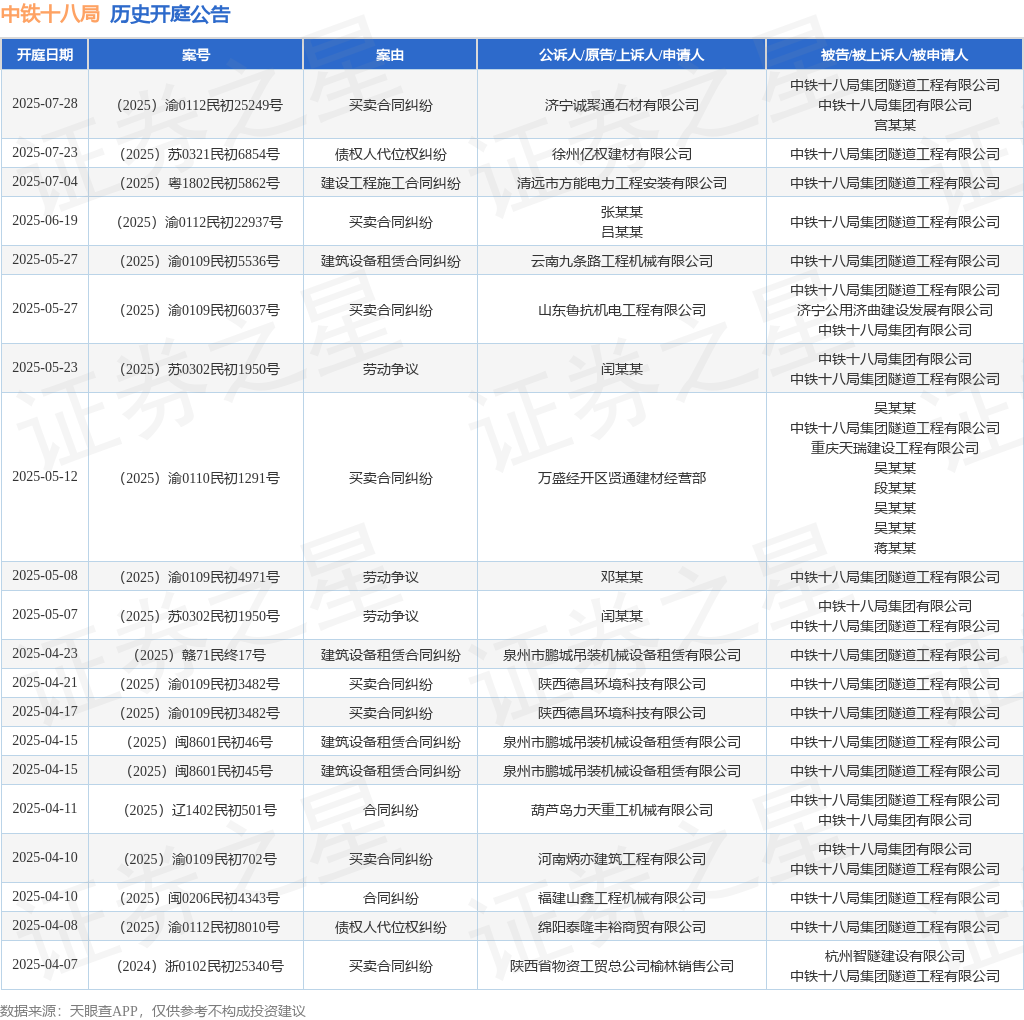Click the 历史开庭公告 title text
1024x1020 pixels.
coord(170,14)
